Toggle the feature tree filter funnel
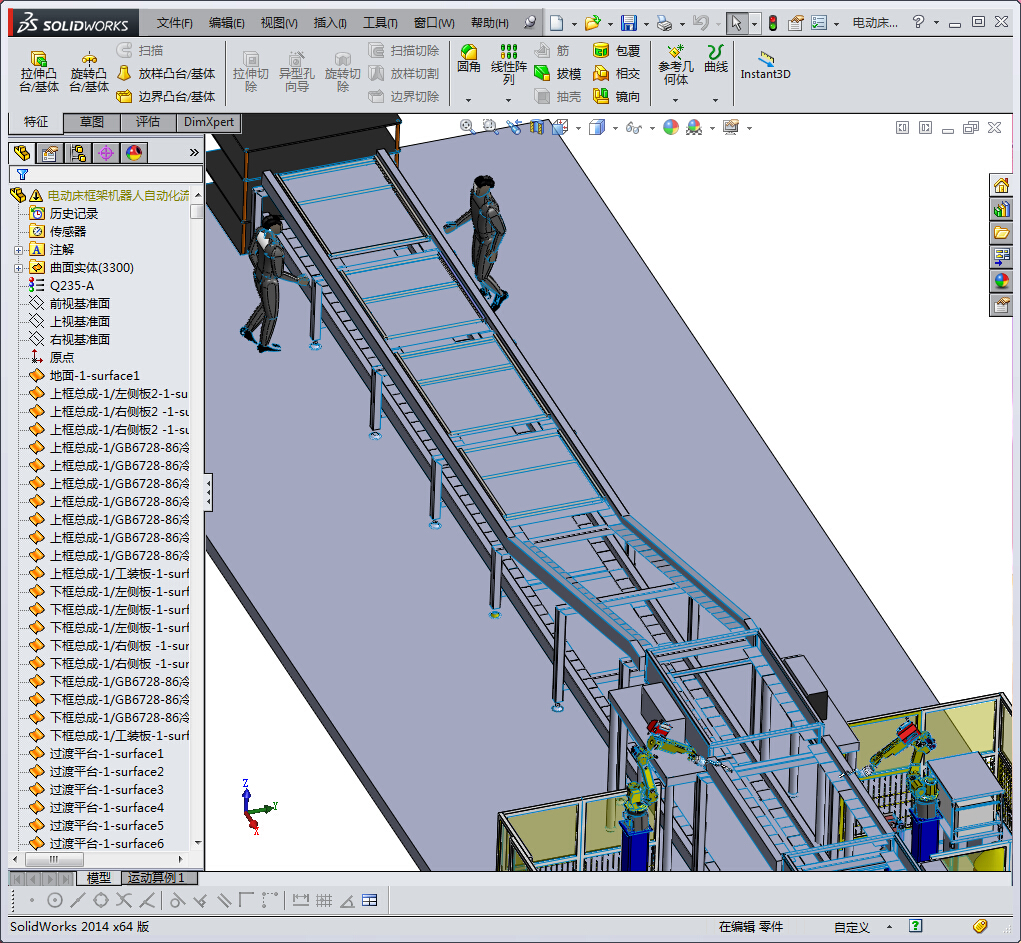Viewport: 1021px width, 943px height. pos(22,175)
